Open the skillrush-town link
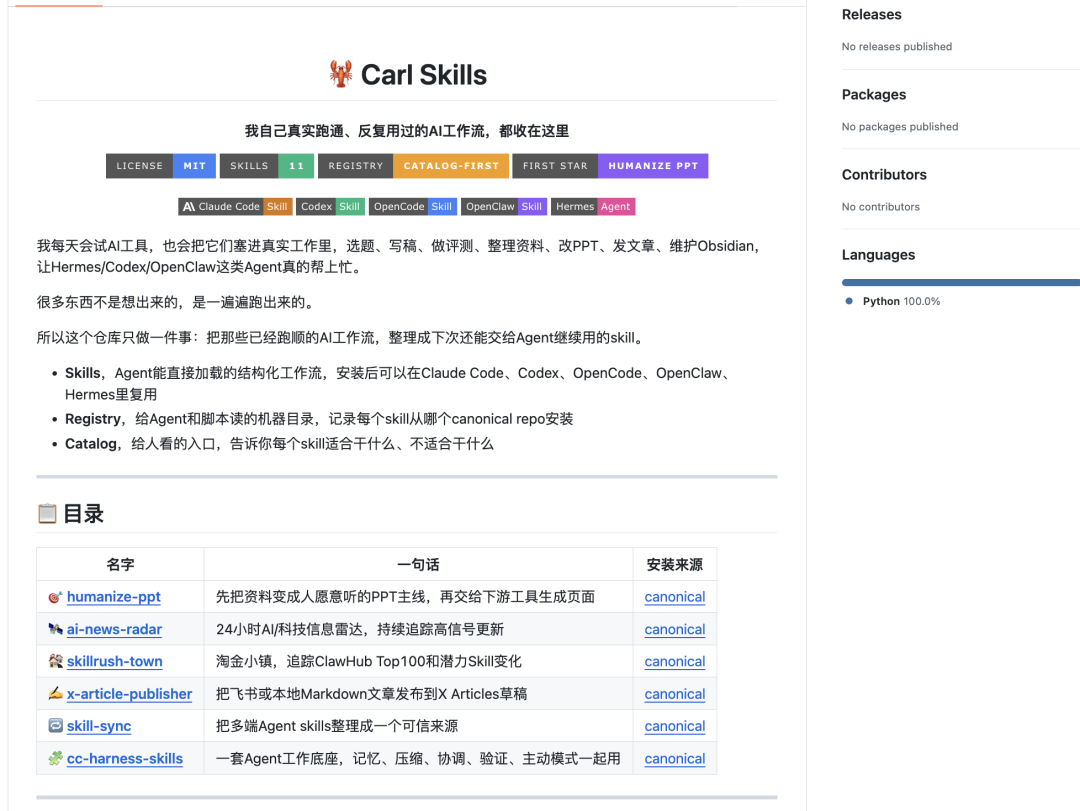This screenshot has width=1080, height=811. (114, 661)
